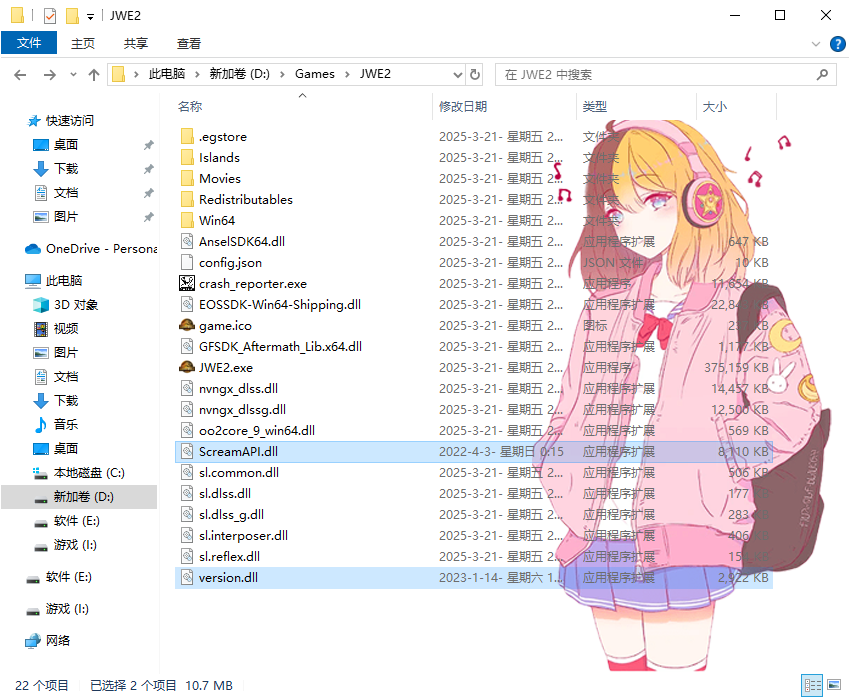Sort by 类型 column header
Screen dimensions: 850x698
coord(594,107)
